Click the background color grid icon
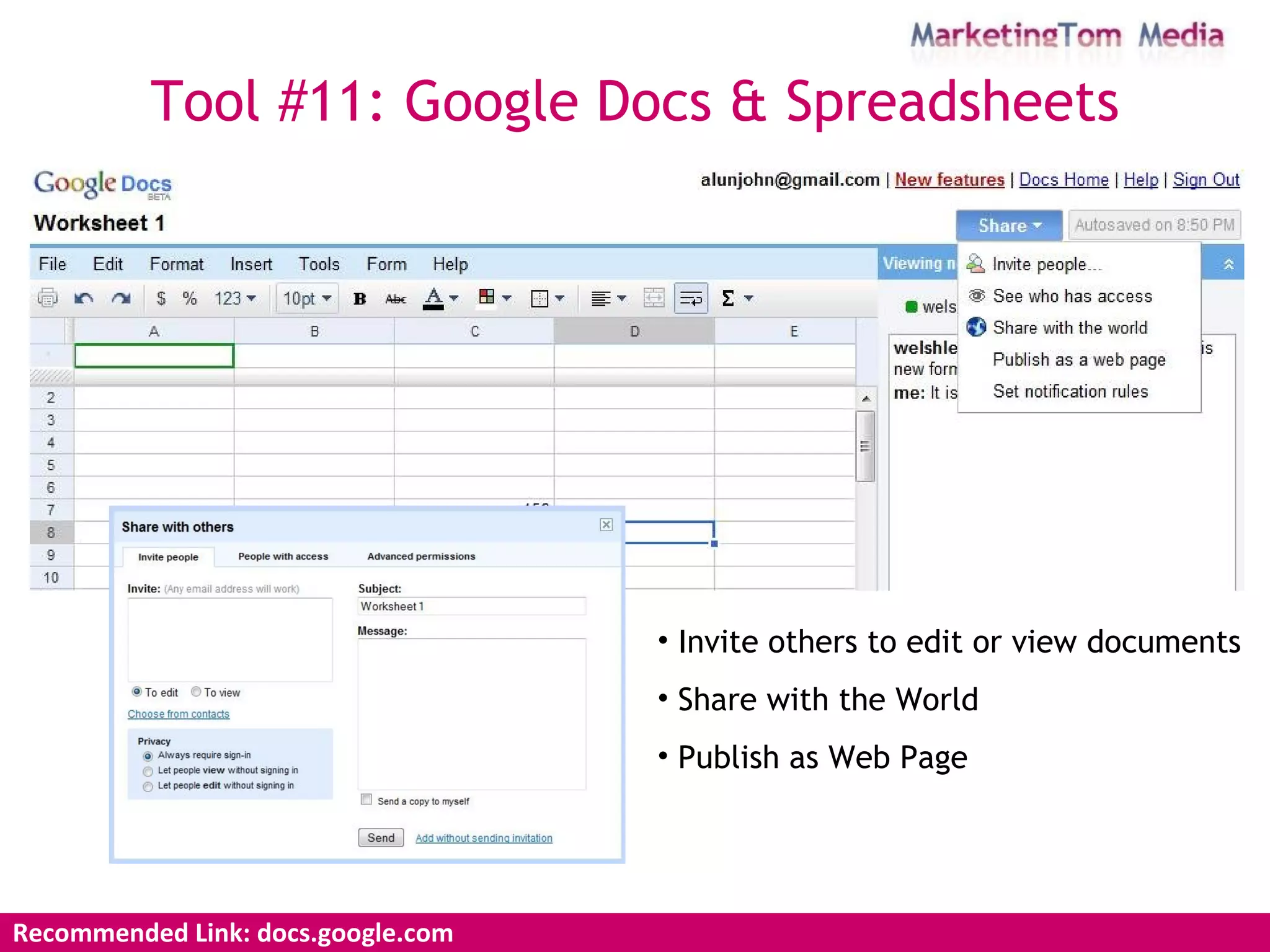Screen dimensions: 1270x952 (487, 297)
